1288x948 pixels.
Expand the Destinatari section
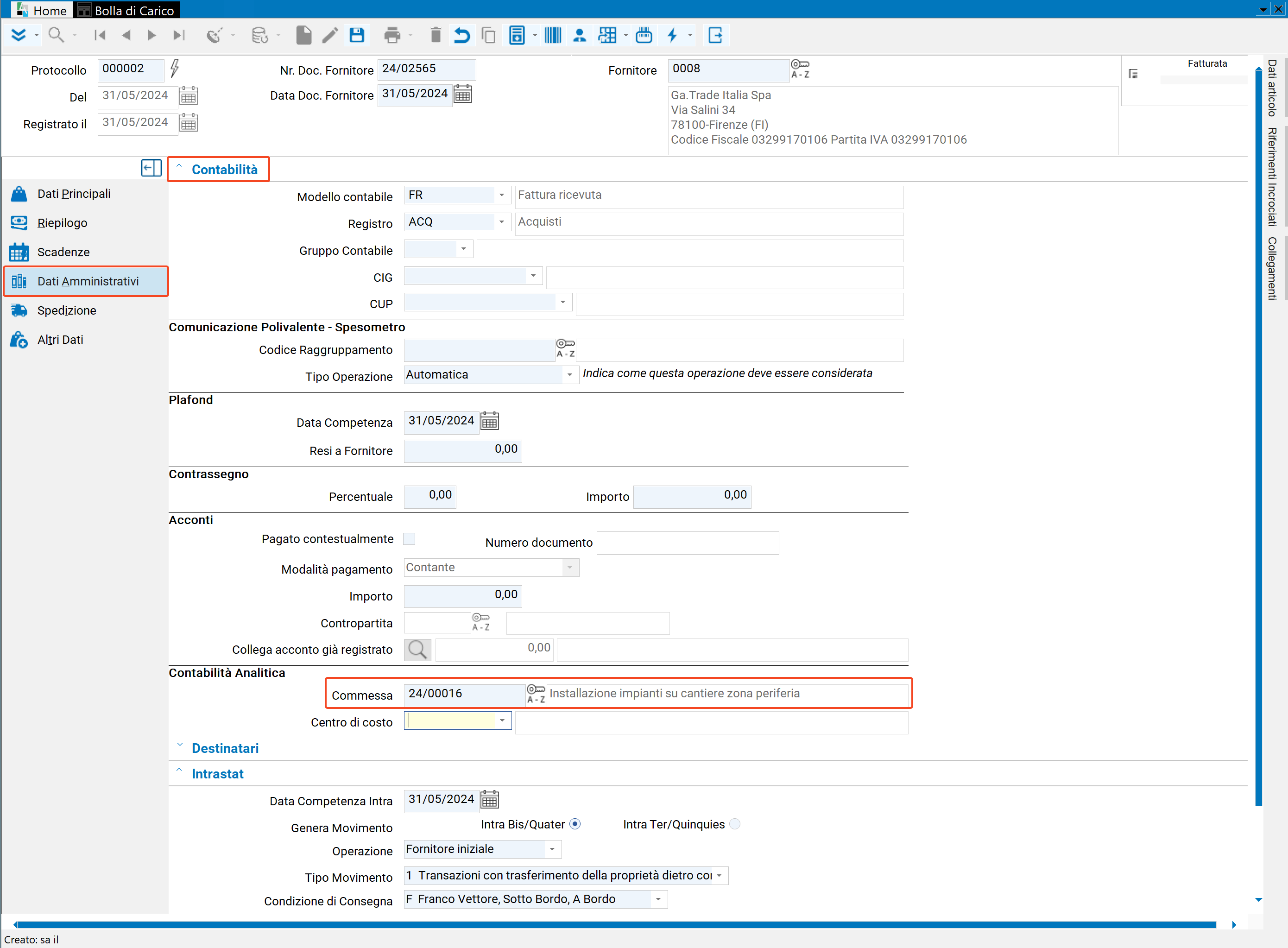pos(180,746)
